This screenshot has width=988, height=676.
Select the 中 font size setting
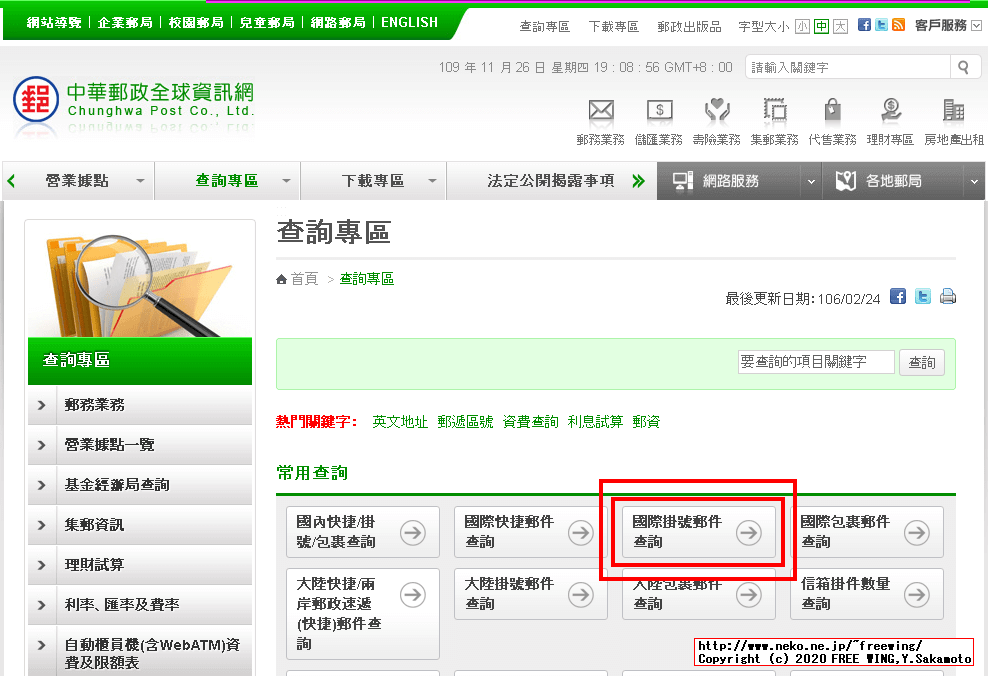point(820,24)
